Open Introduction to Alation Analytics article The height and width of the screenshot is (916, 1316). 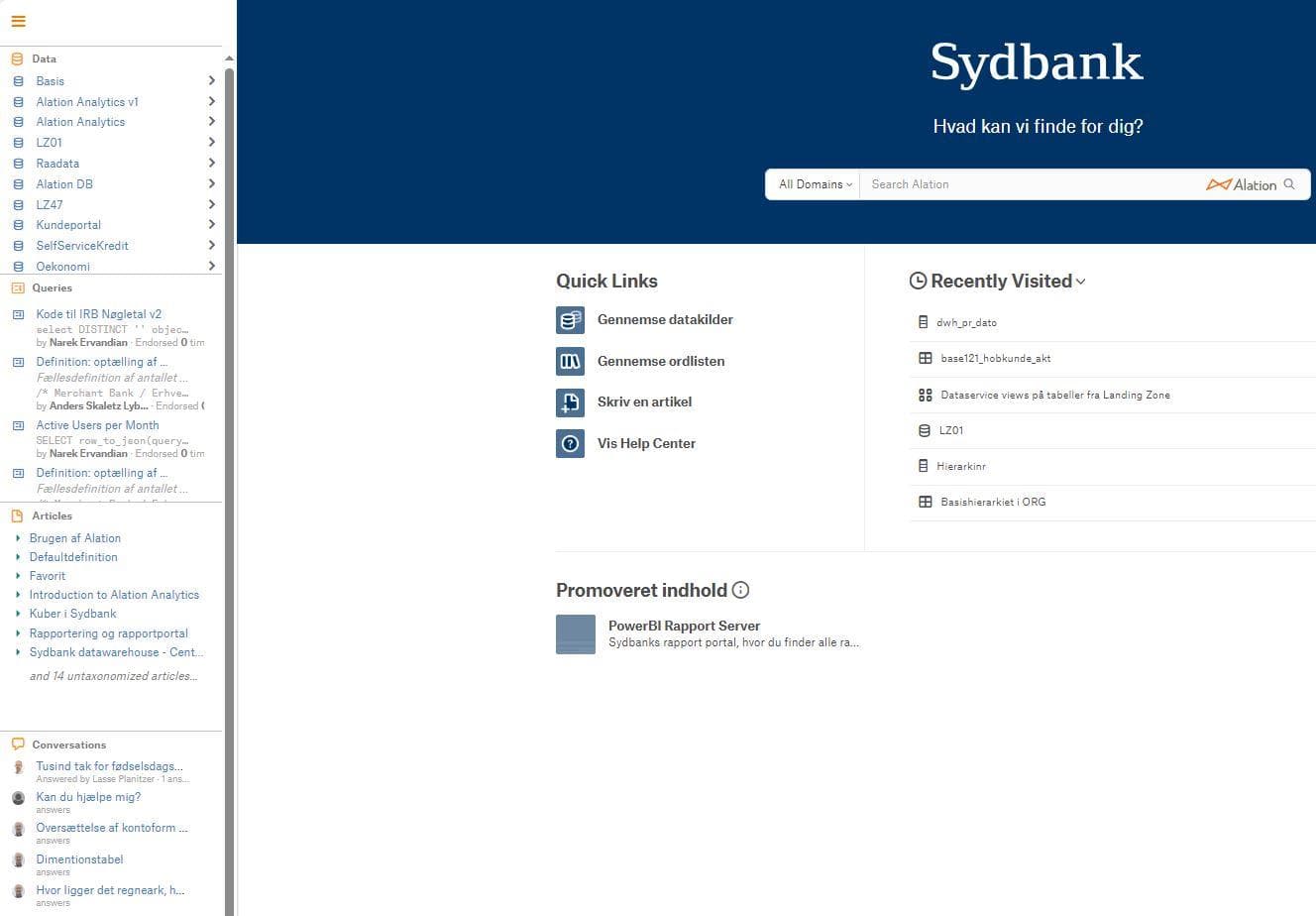pyautogui.click(x=114, y=595)
